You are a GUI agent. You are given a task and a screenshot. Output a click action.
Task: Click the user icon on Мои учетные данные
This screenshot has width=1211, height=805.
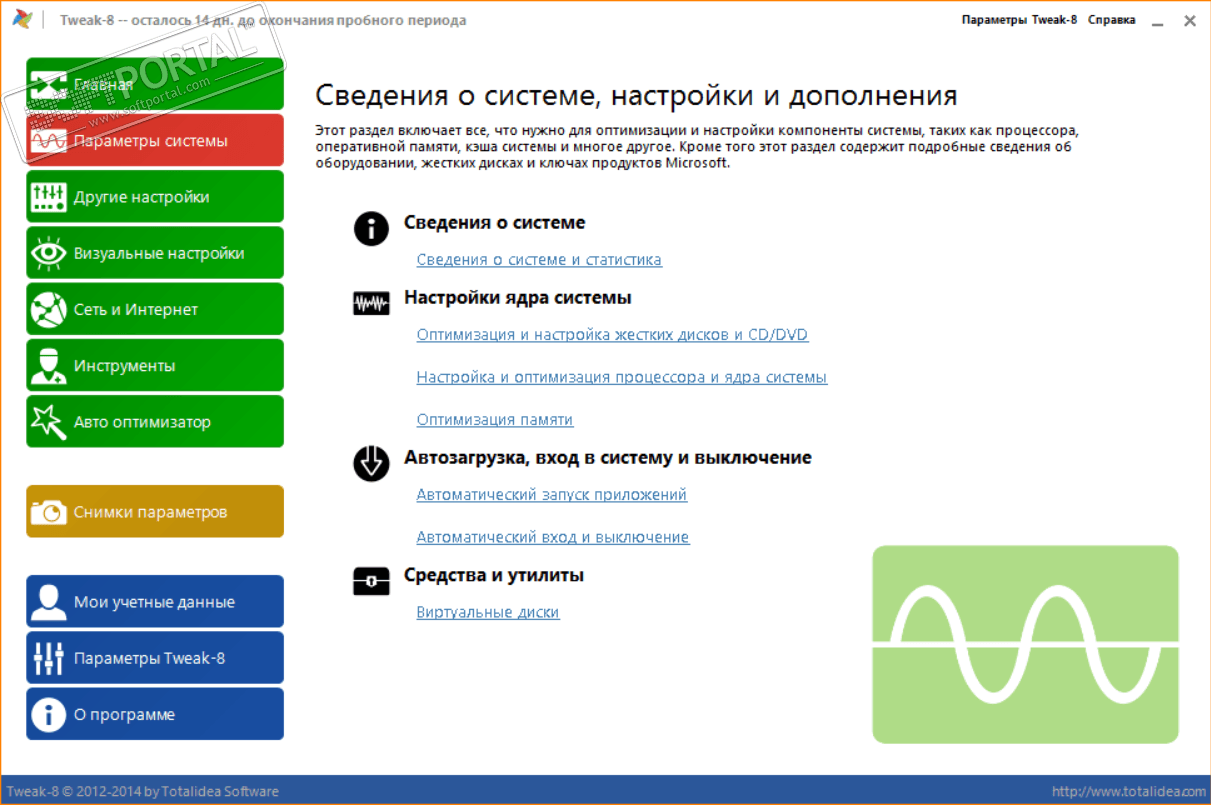pyautogui.click(x=48, y=601)
